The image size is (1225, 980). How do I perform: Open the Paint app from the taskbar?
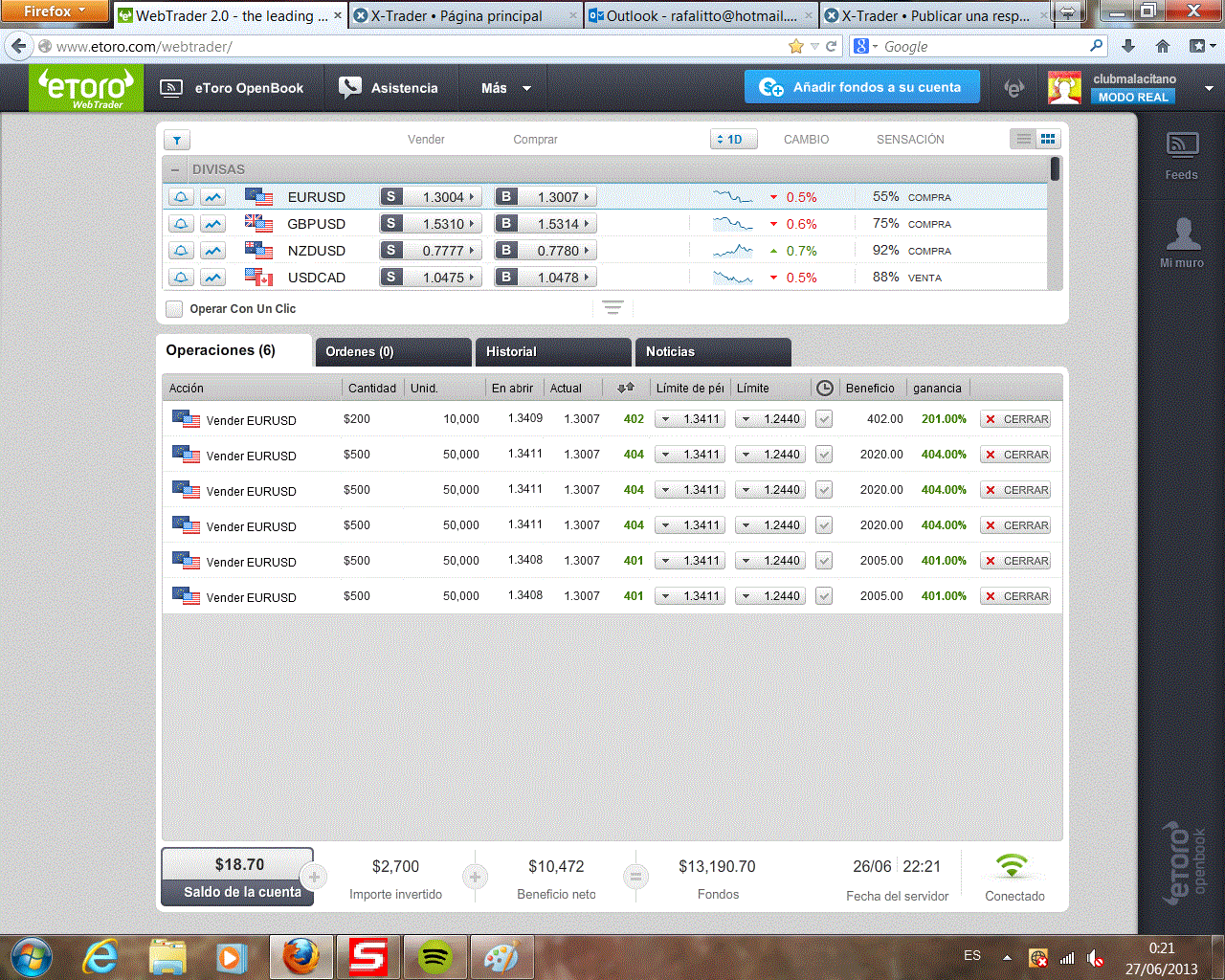coord(501,956)
